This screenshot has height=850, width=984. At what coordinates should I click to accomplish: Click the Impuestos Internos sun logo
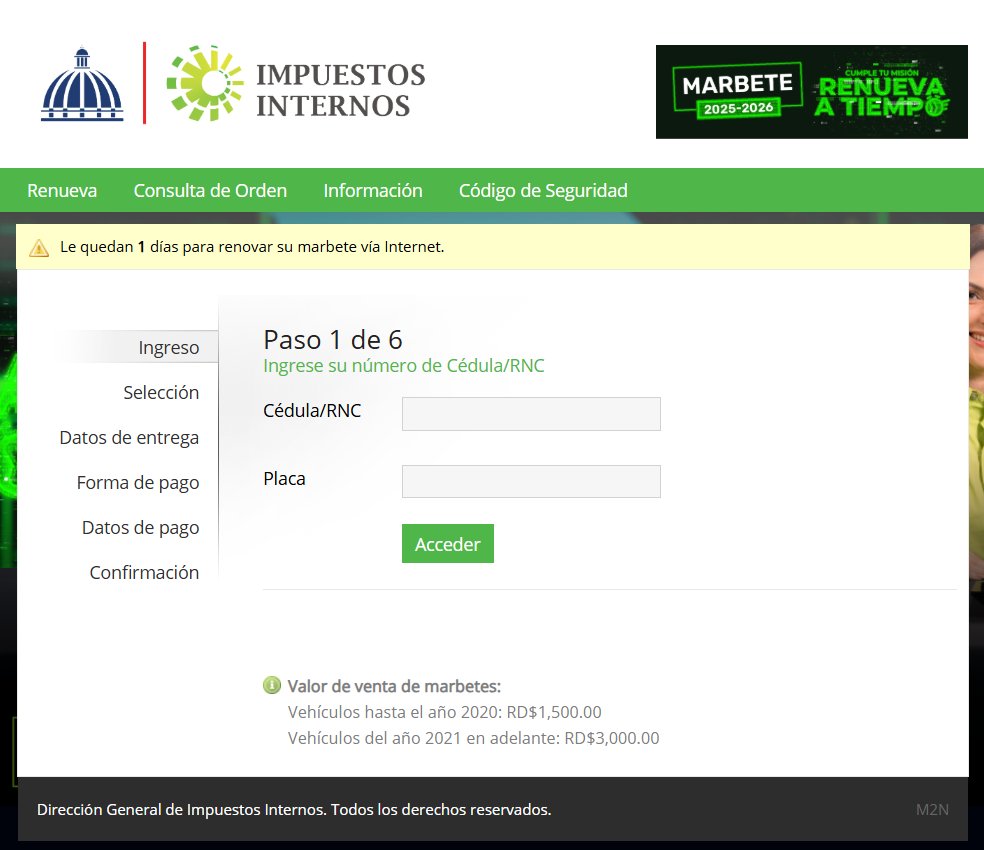205,83
